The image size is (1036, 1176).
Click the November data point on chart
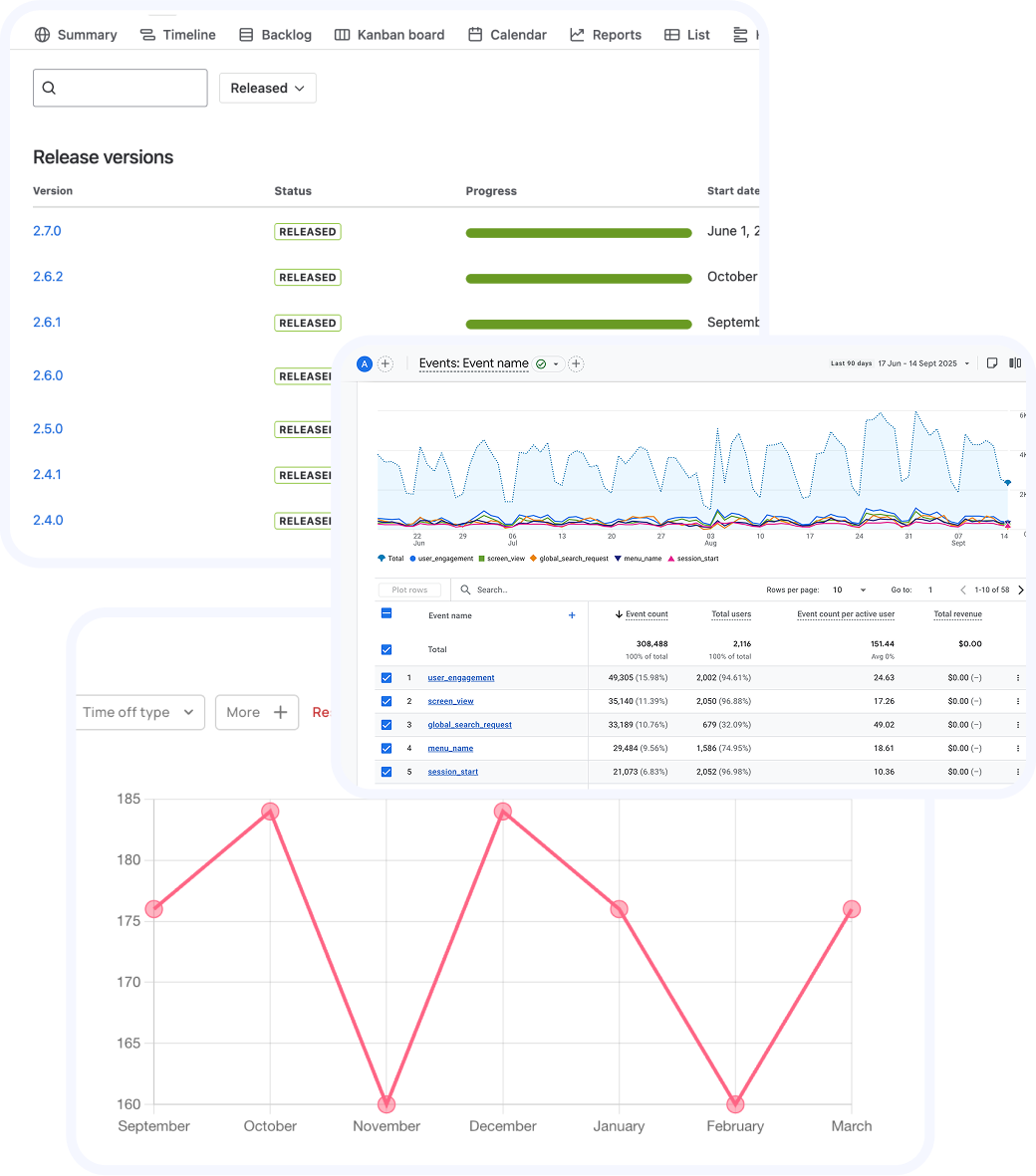coord(387,1104)
